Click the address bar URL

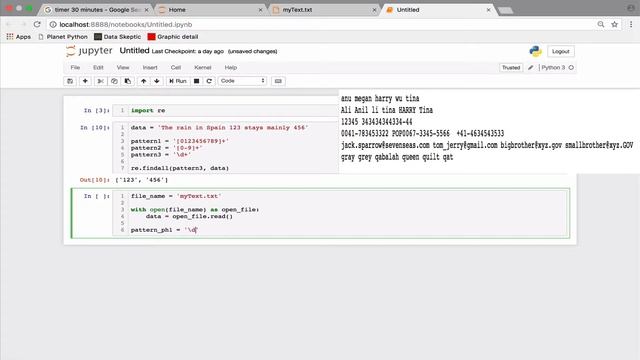coord(126,24)
